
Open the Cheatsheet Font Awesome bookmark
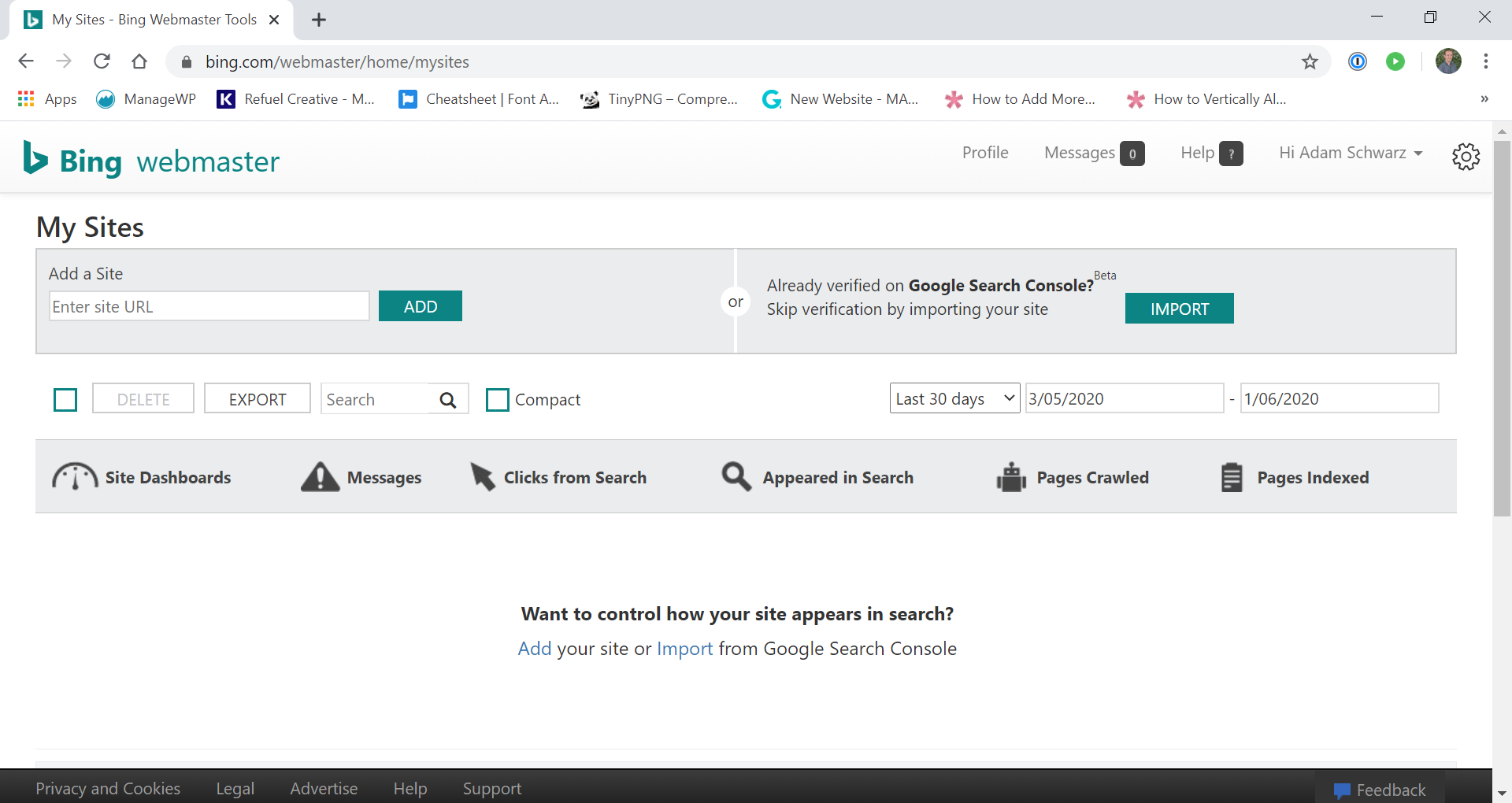[x=480, y=99]
